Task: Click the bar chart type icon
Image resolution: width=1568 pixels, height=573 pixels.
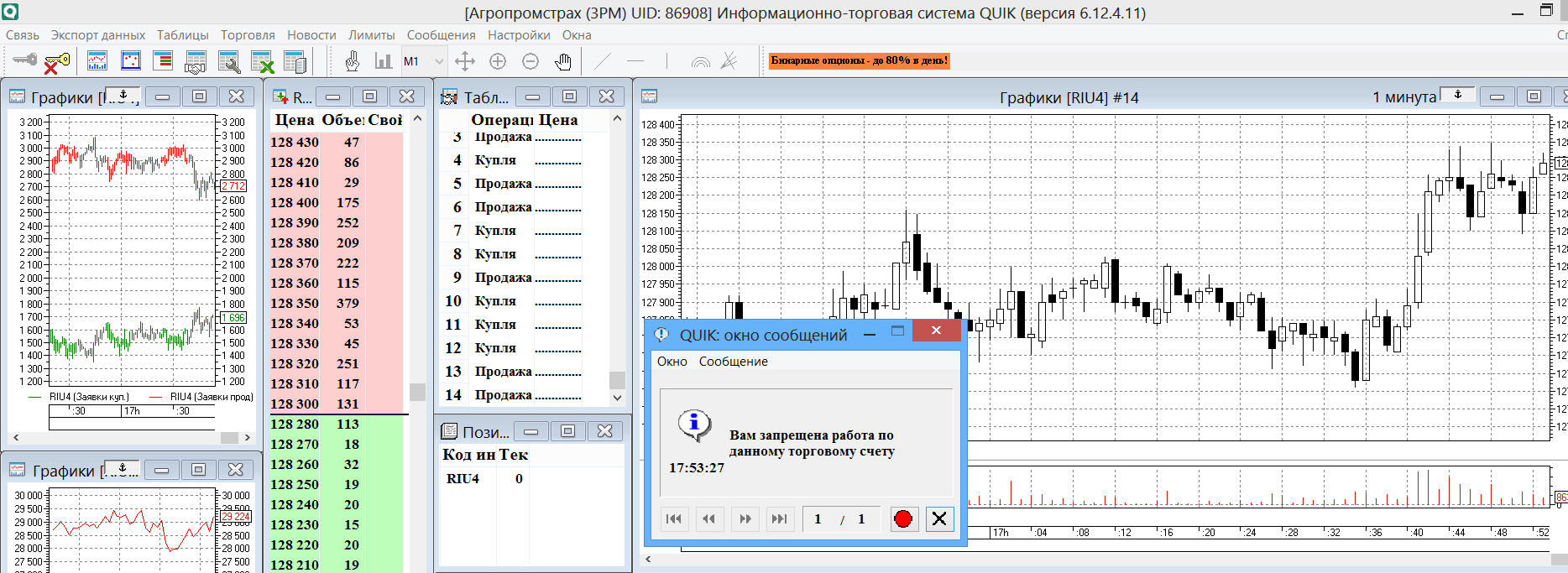Action: (384, 60)
